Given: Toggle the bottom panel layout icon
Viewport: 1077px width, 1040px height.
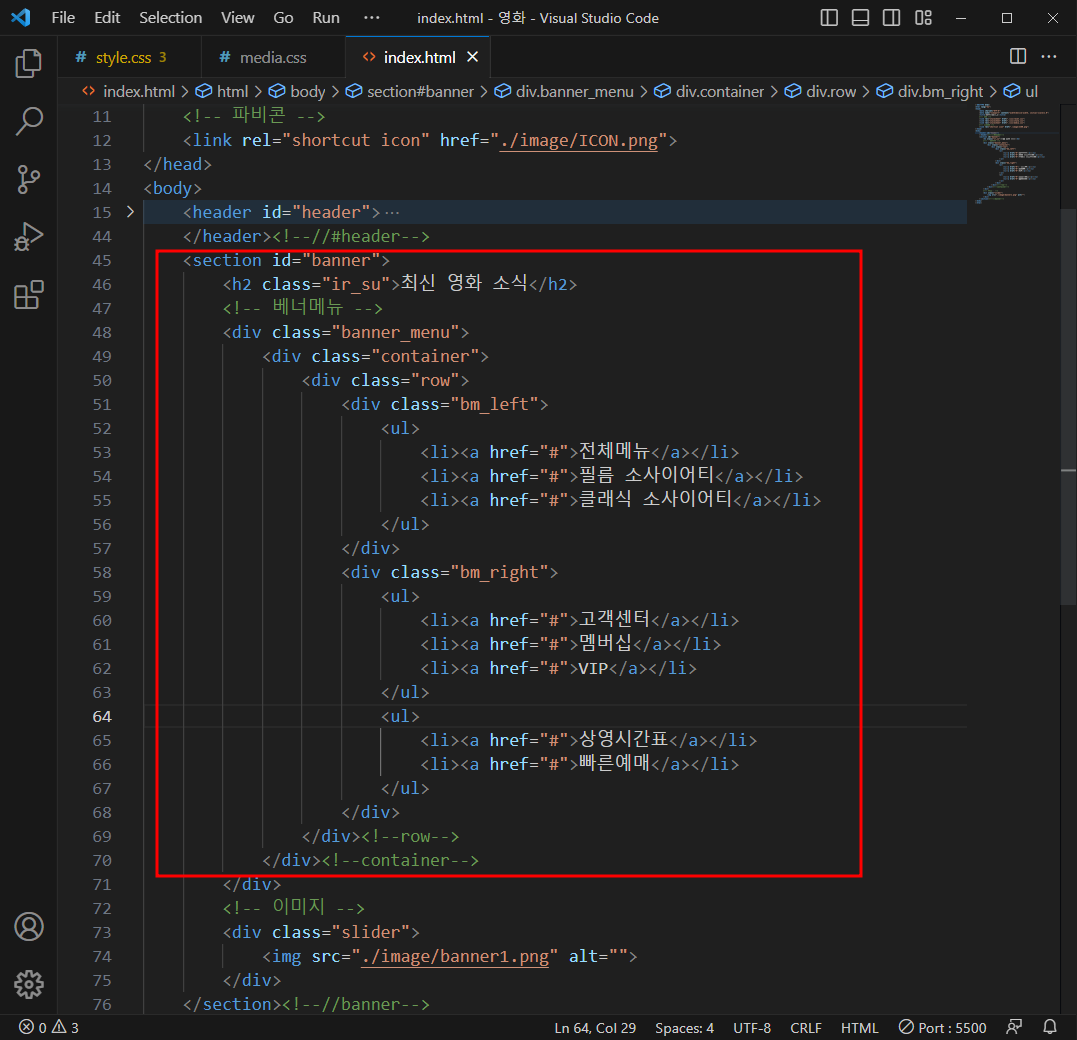Looking at the screenshot, I should [x=860, y=18].
